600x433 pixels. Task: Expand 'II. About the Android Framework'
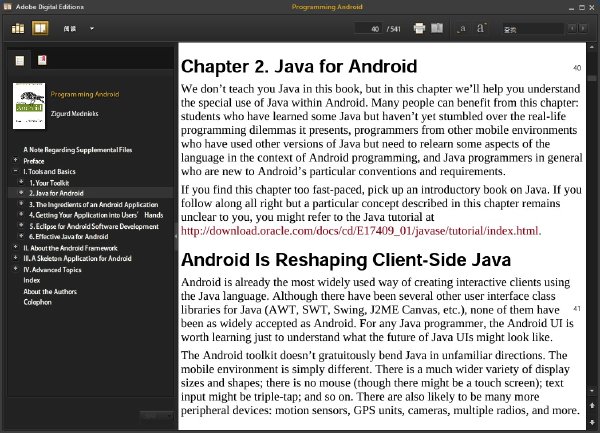click(x=16, y=247)
